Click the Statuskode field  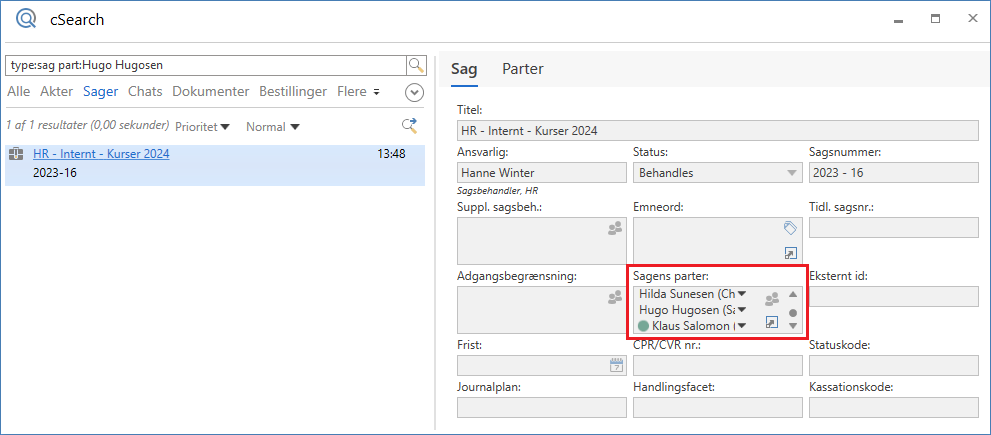[x=894, y=365]
